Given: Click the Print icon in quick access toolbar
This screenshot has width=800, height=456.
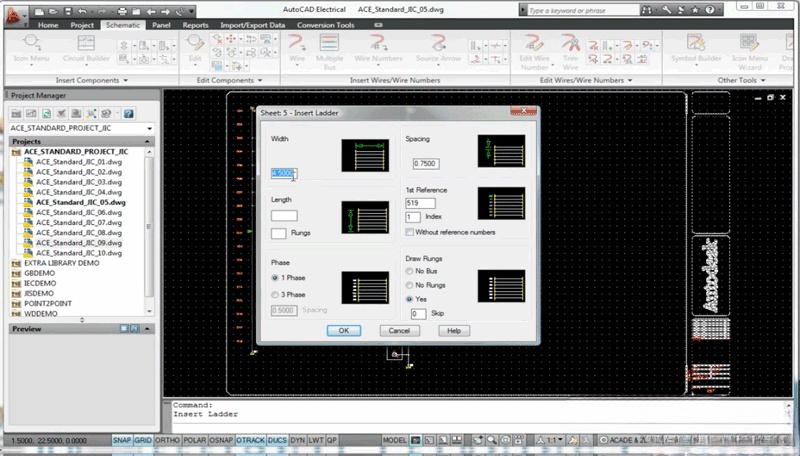Looking at the screenshot, I should pos(122,11).
